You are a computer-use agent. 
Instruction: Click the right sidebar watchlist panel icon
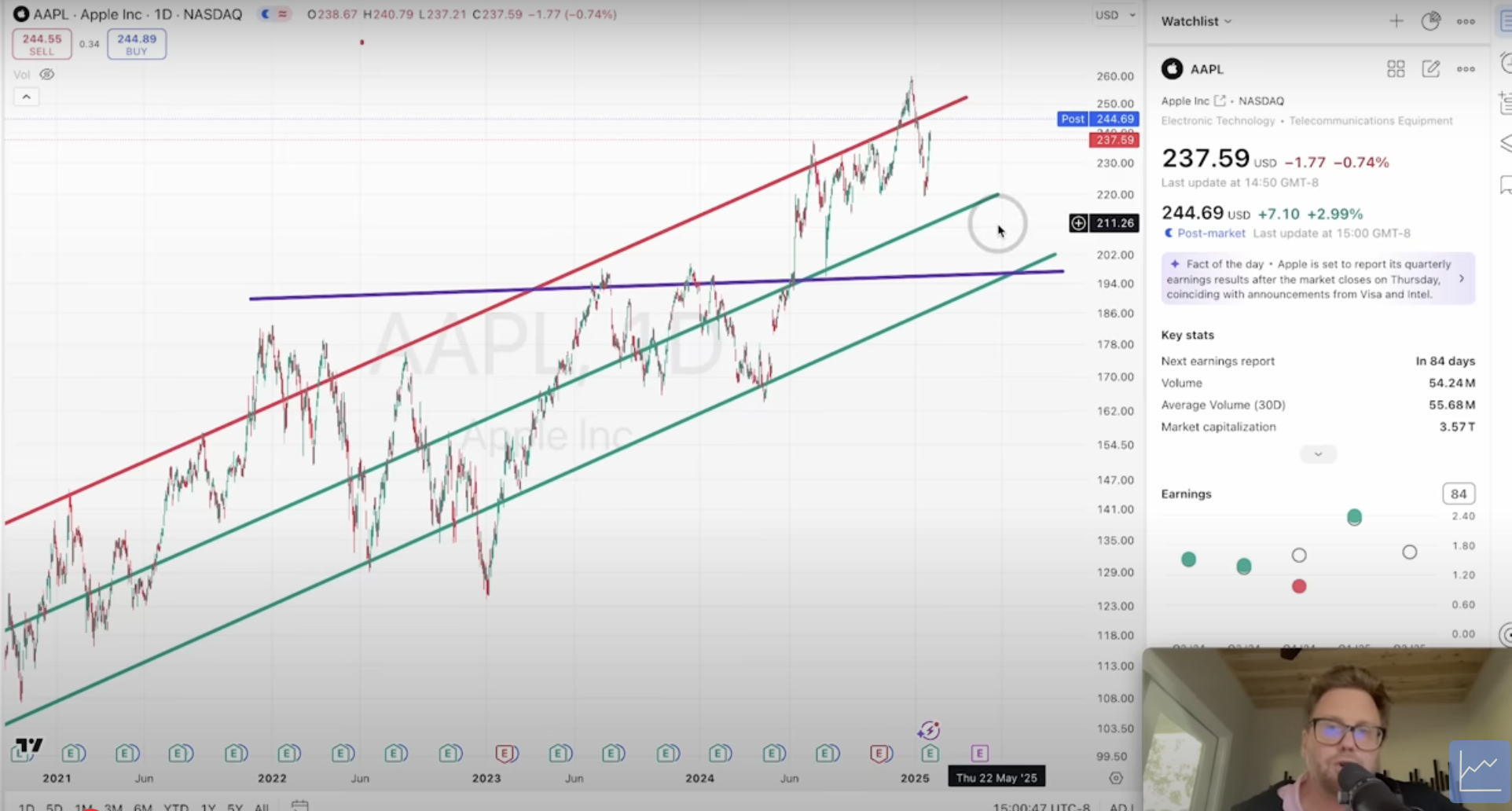pyautogui.click(x=1505, y=21)
